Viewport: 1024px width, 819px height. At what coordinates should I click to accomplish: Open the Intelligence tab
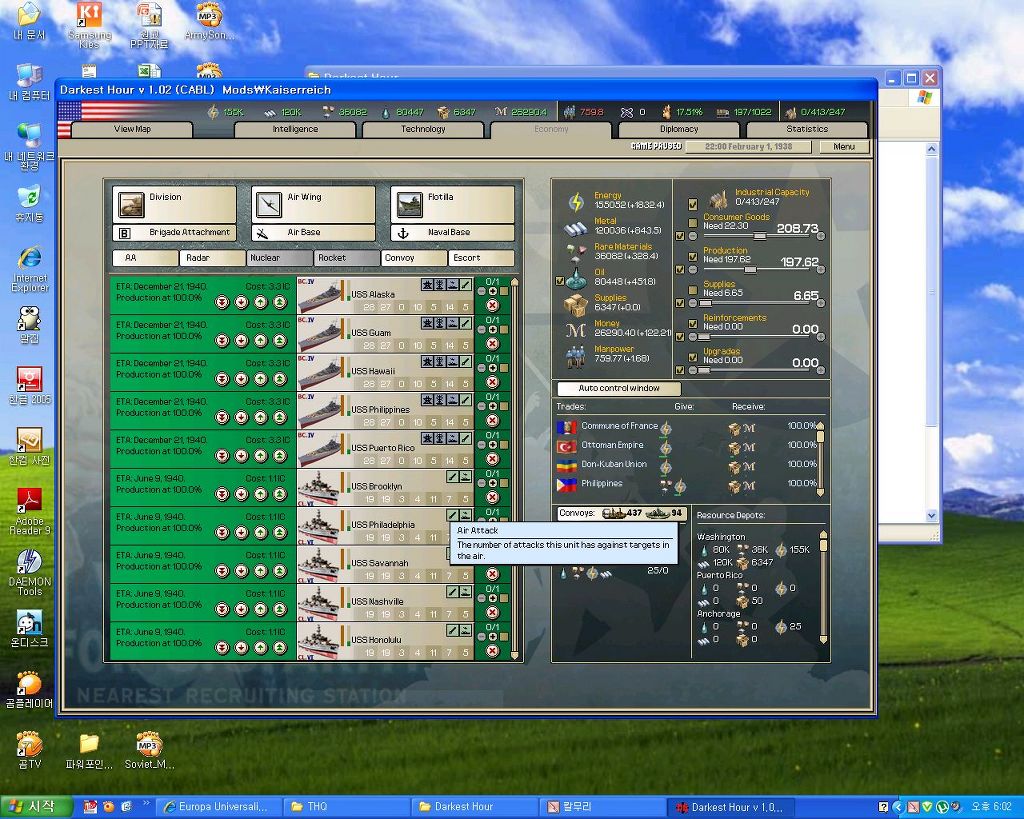pyautogui.click(x=295, y=129)
